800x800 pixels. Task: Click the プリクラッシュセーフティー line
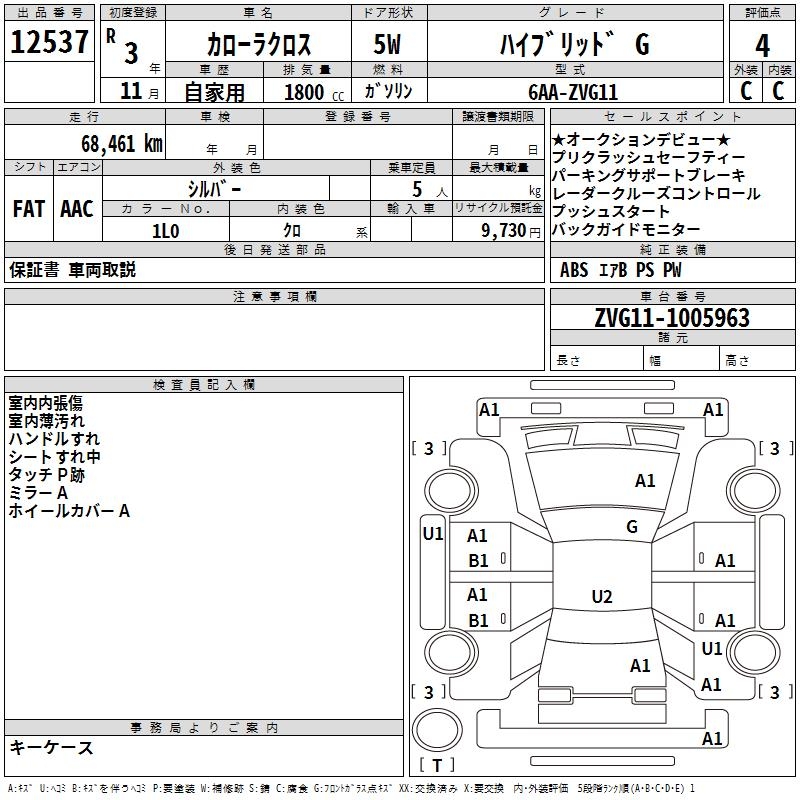tap(648, 157)
